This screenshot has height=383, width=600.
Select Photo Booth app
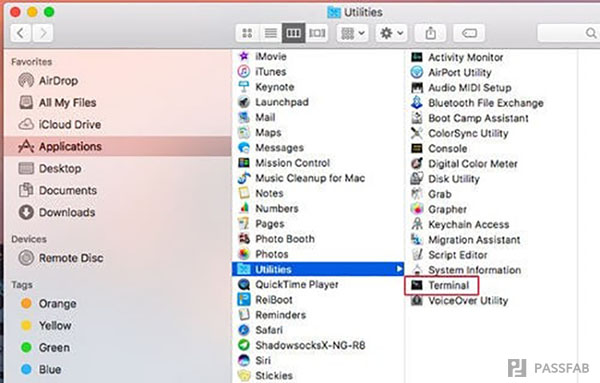tap(276, 239)
